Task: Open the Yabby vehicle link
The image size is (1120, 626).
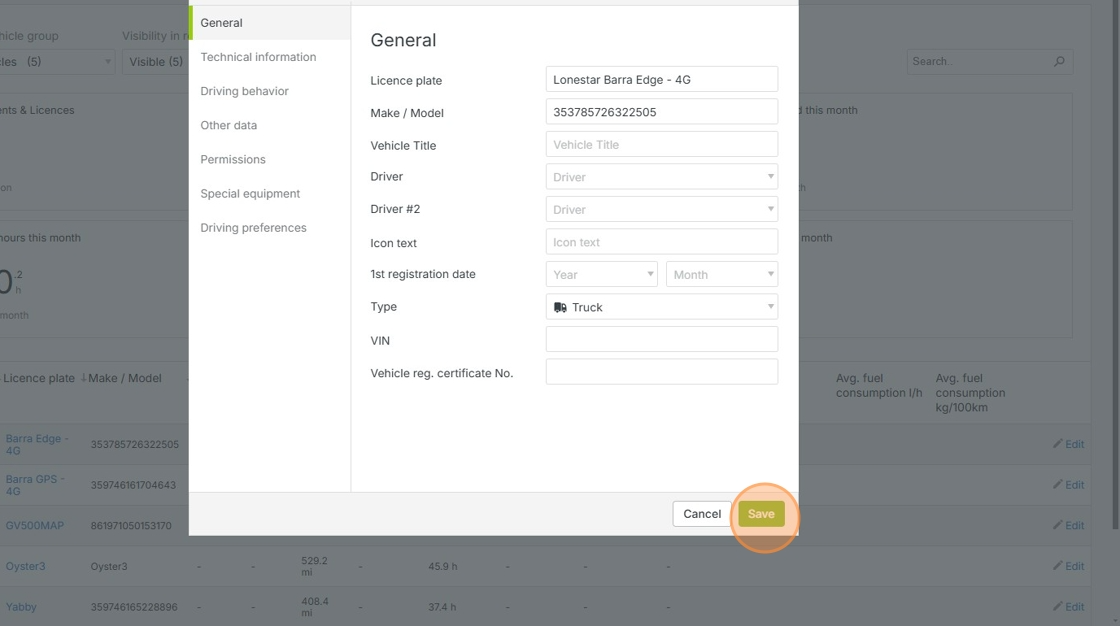Action: click(21, 607)
